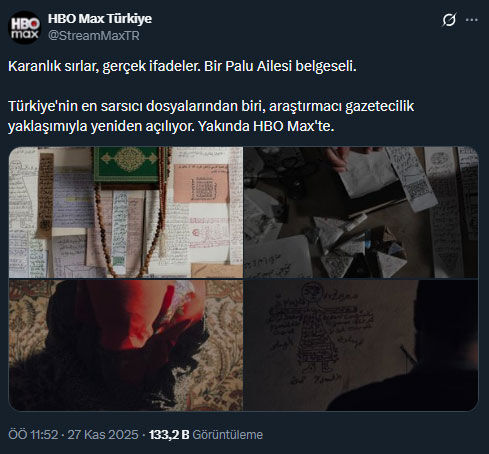Click the sentence 'Karanlık sırlar, gerçek ifadeler.'
The image size is (489, 454).
(x=104, y=66)
